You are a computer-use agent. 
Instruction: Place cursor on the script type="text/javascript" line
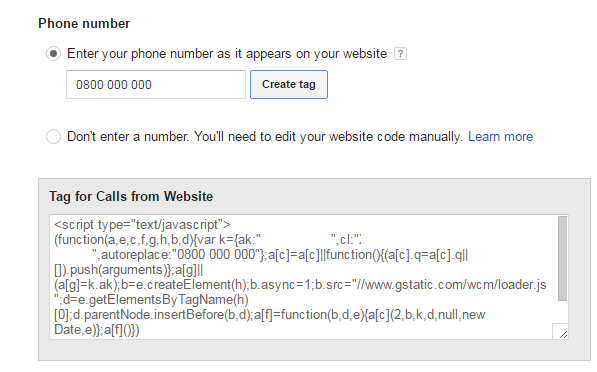(142, 225)
